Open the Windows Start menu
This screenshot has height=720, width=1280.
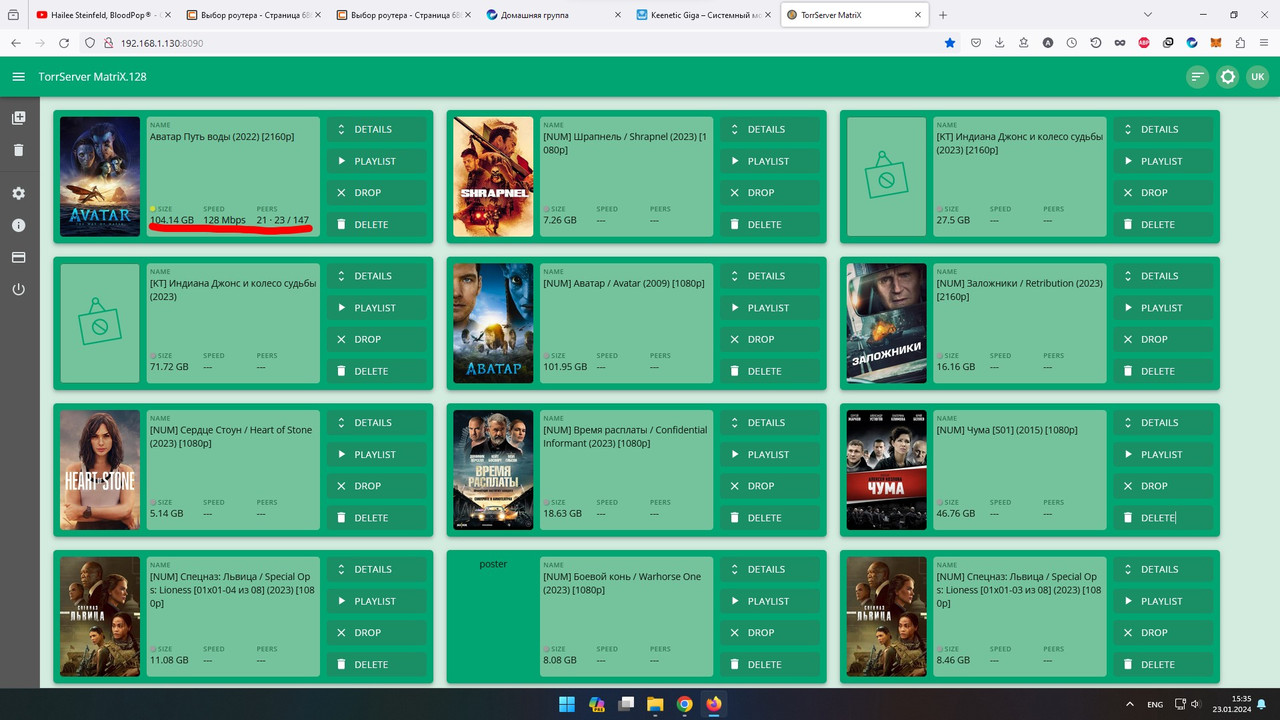567,704
